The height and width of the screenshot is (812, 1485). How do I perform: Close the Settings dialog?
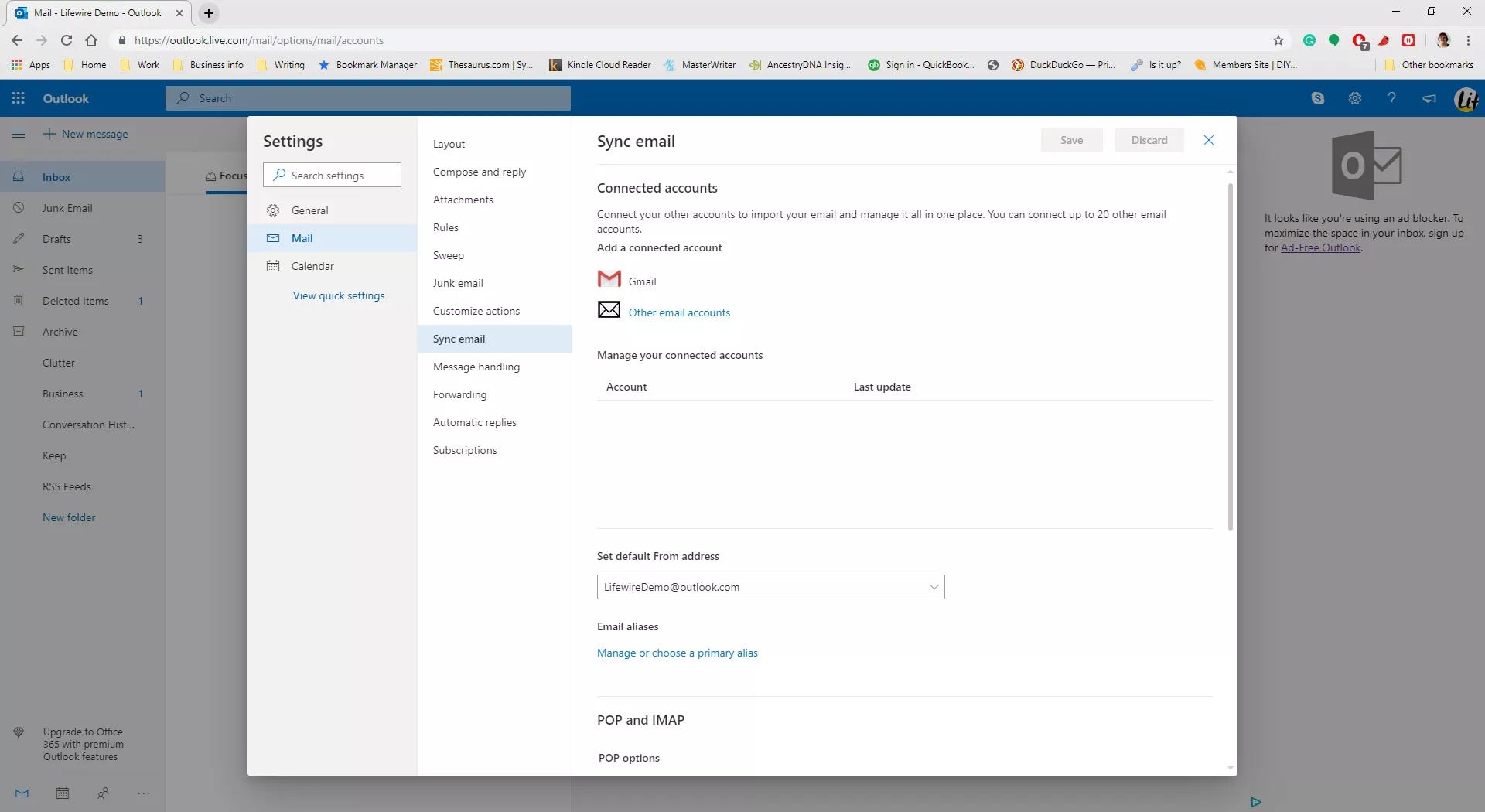1209,140
